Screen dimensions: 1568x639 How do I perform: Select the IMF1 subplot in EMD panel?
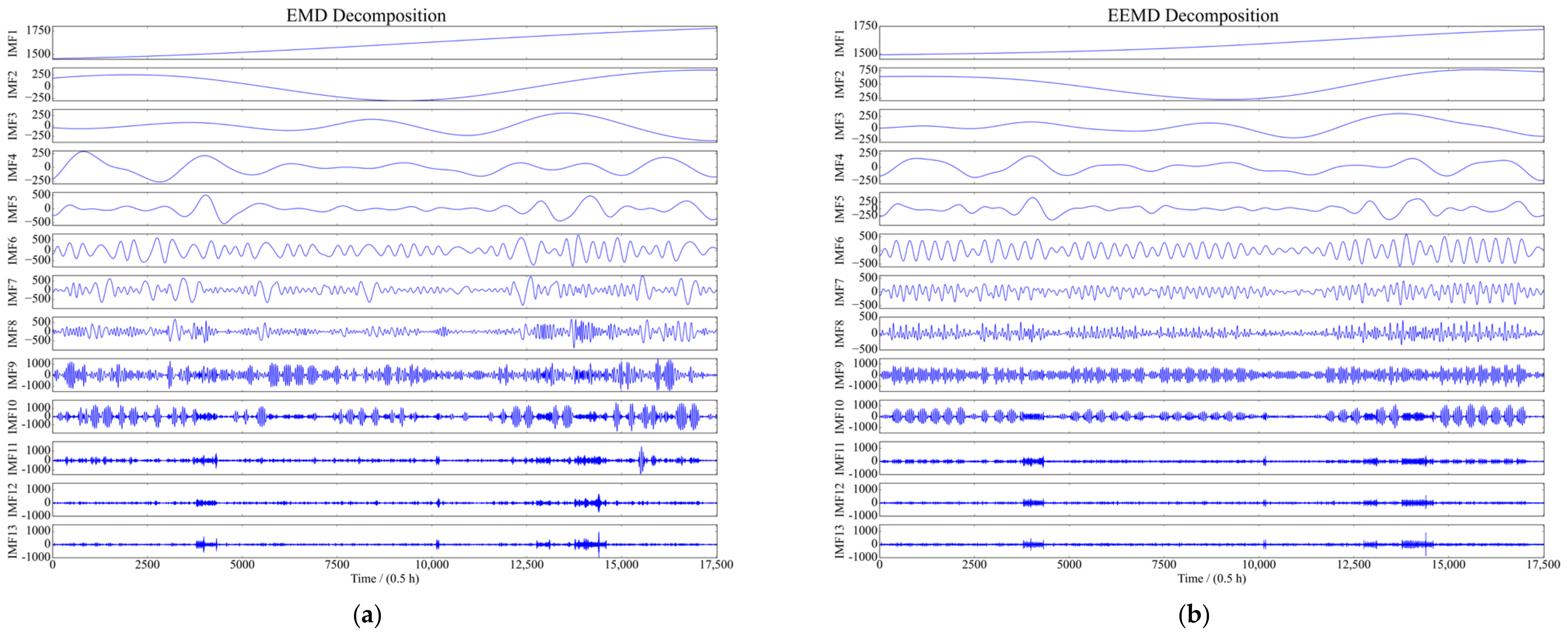(x=384, y=43)
